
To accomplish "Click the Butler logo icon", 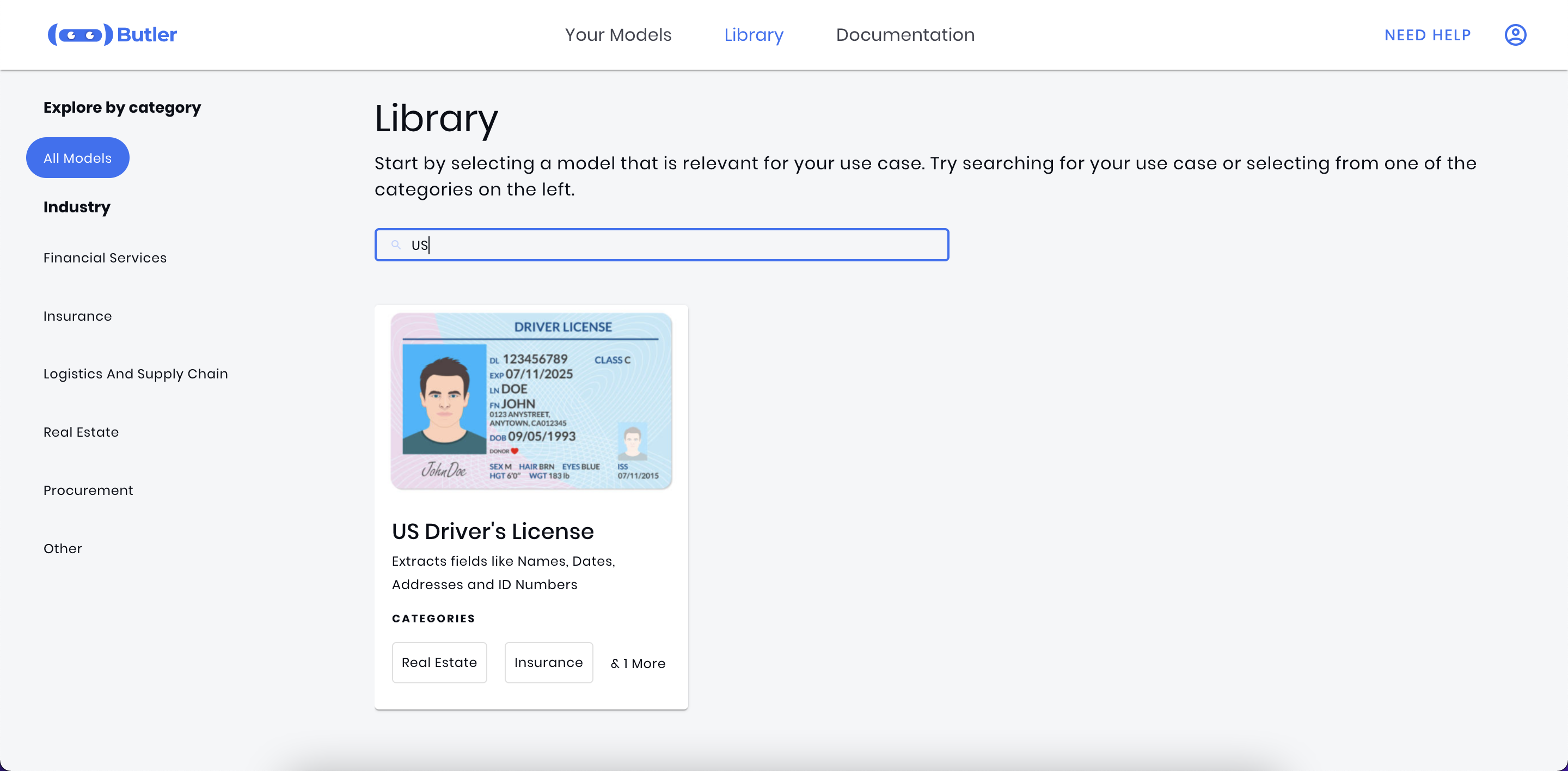I will pyautogui.click(x=81, y=35).
